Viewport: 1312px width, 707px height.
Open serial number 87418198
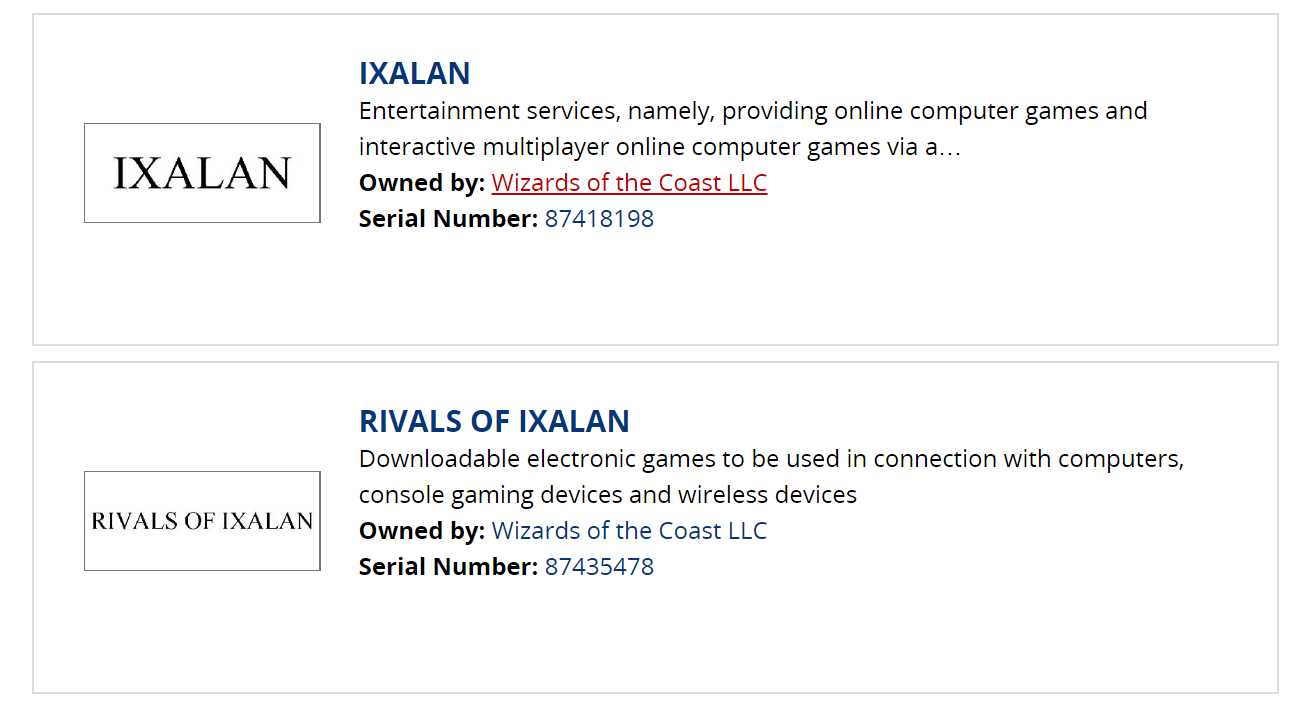599,219
